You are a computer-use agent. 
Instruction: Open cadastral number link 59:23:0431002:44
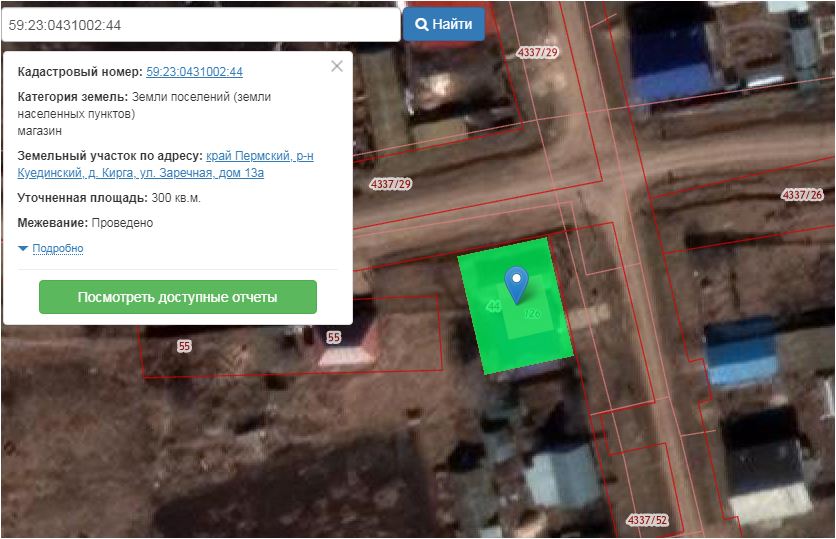194,71
